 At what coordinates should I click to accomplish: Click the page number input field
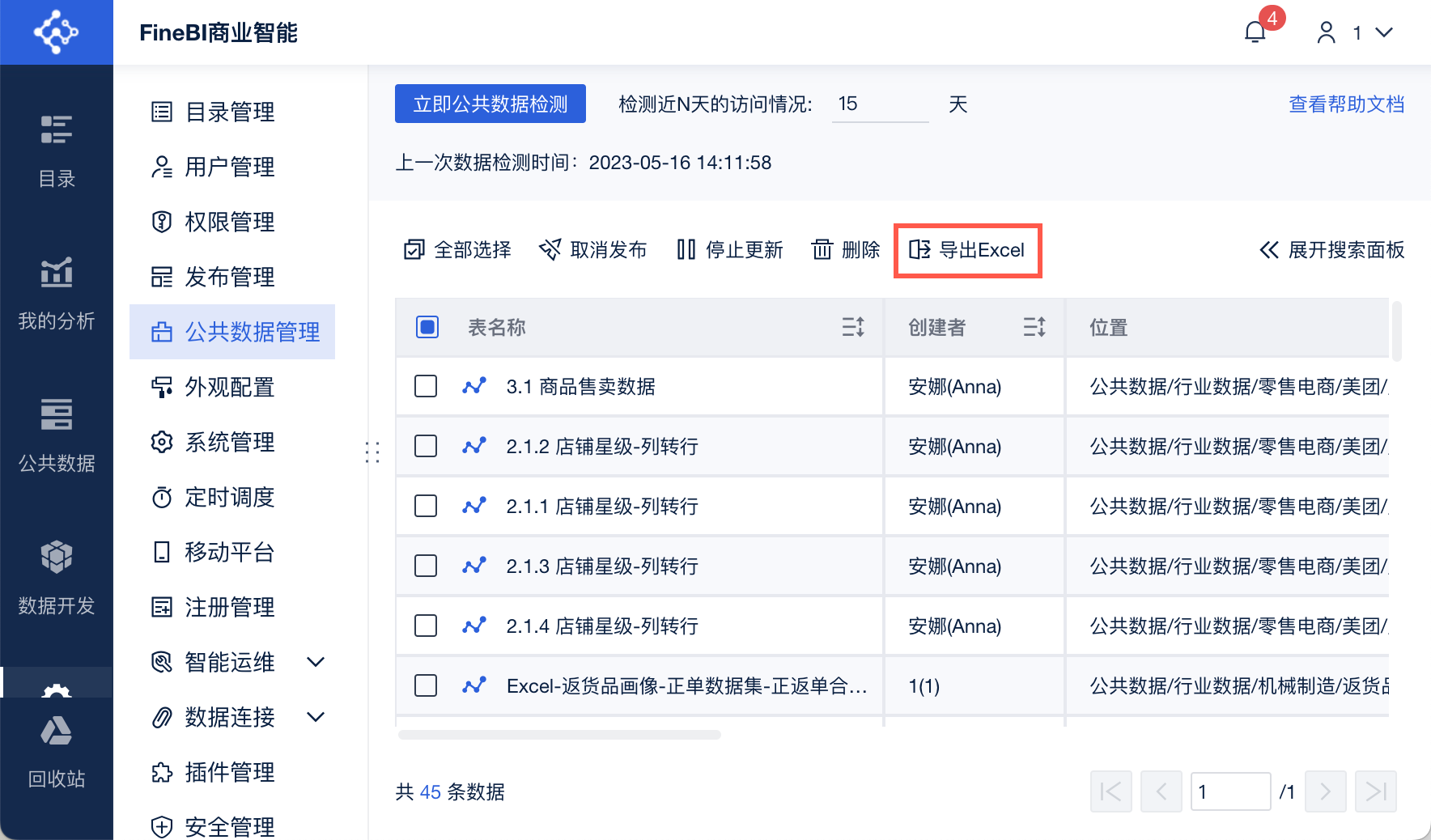click(1230, 791)
